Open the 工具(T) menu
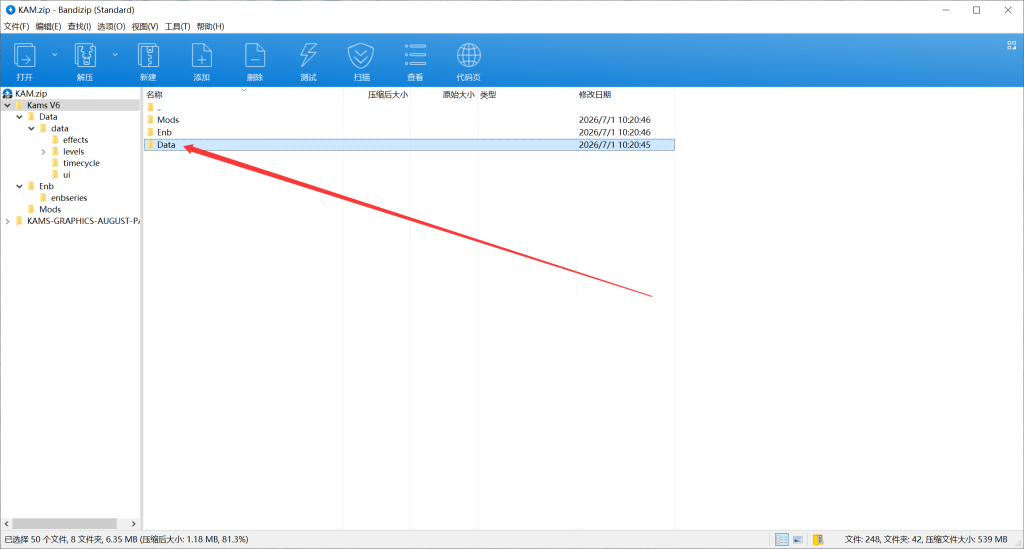This screenshot has width=1024, height=549. (x=177, y=26)
